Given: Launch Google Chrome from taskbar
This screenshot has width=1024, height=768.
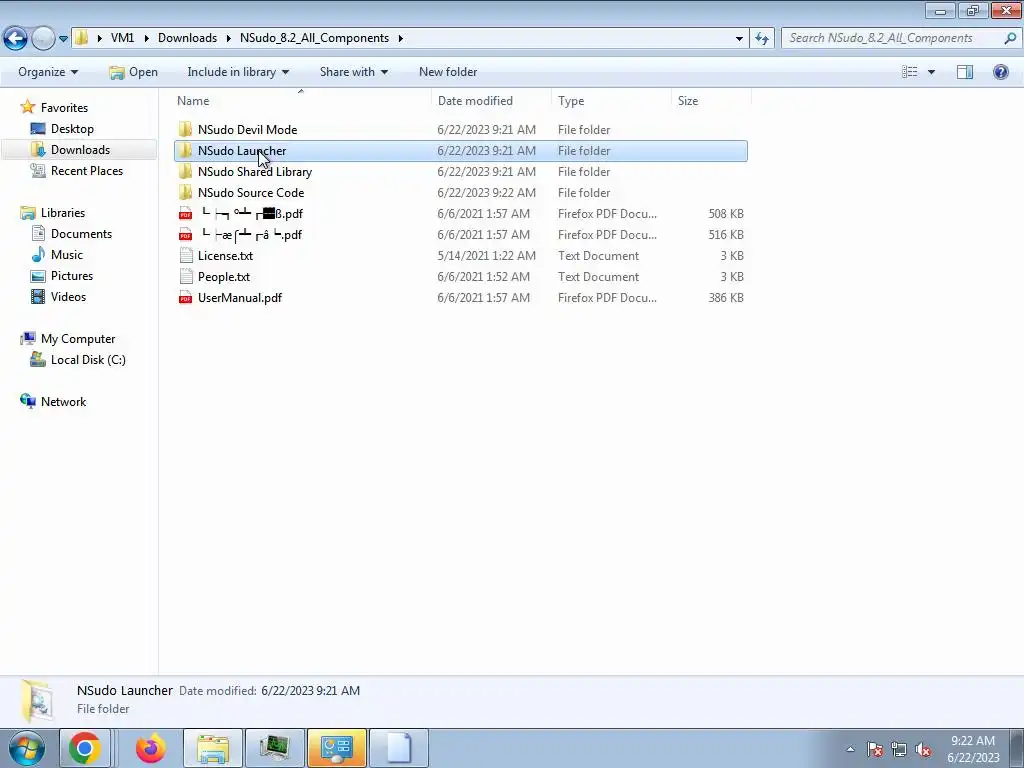Looking at the screenshot, I should (x=85, y=748).
